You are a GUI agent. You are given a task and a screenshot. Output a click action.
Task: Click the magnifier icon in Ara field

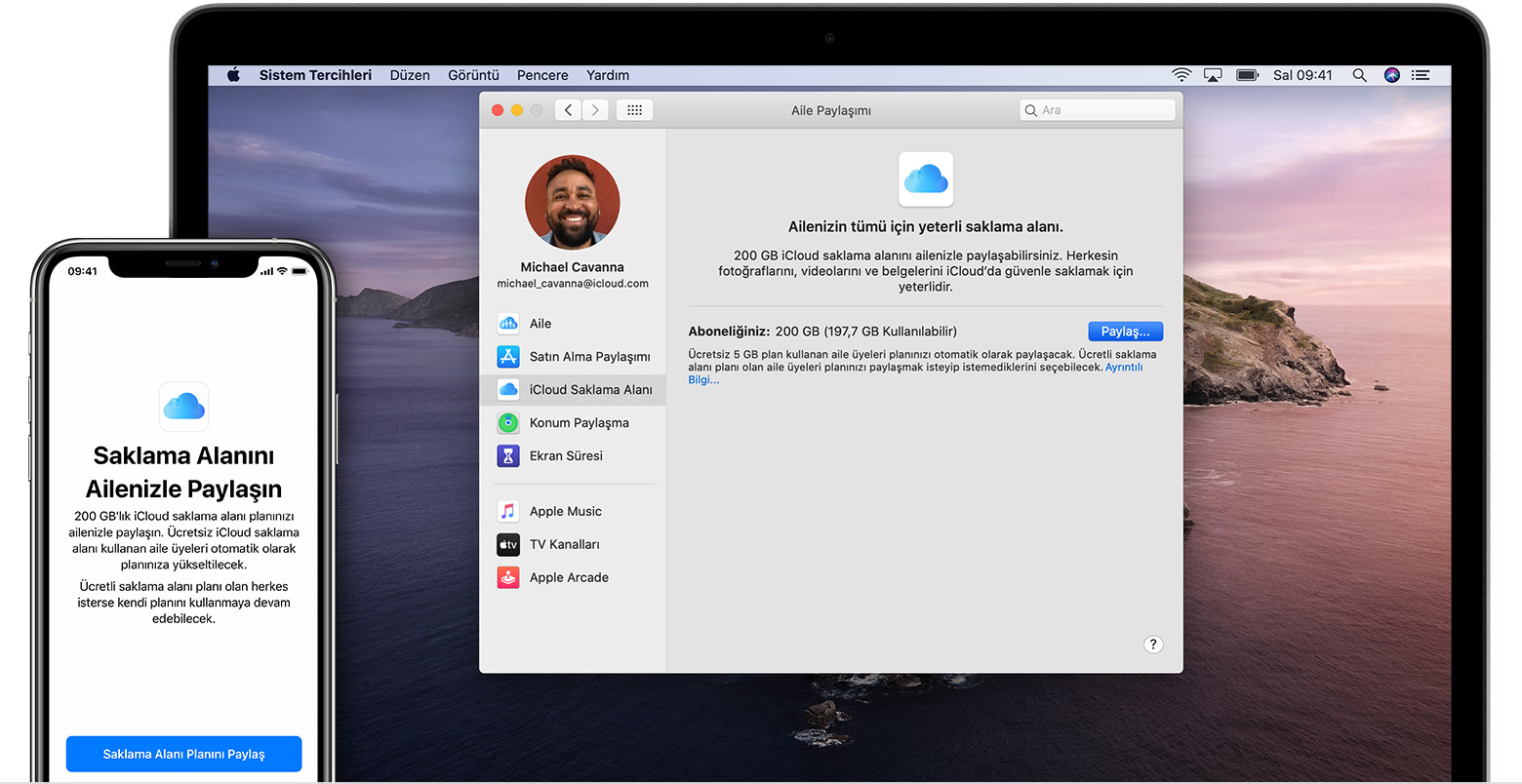pos(1031,110)
